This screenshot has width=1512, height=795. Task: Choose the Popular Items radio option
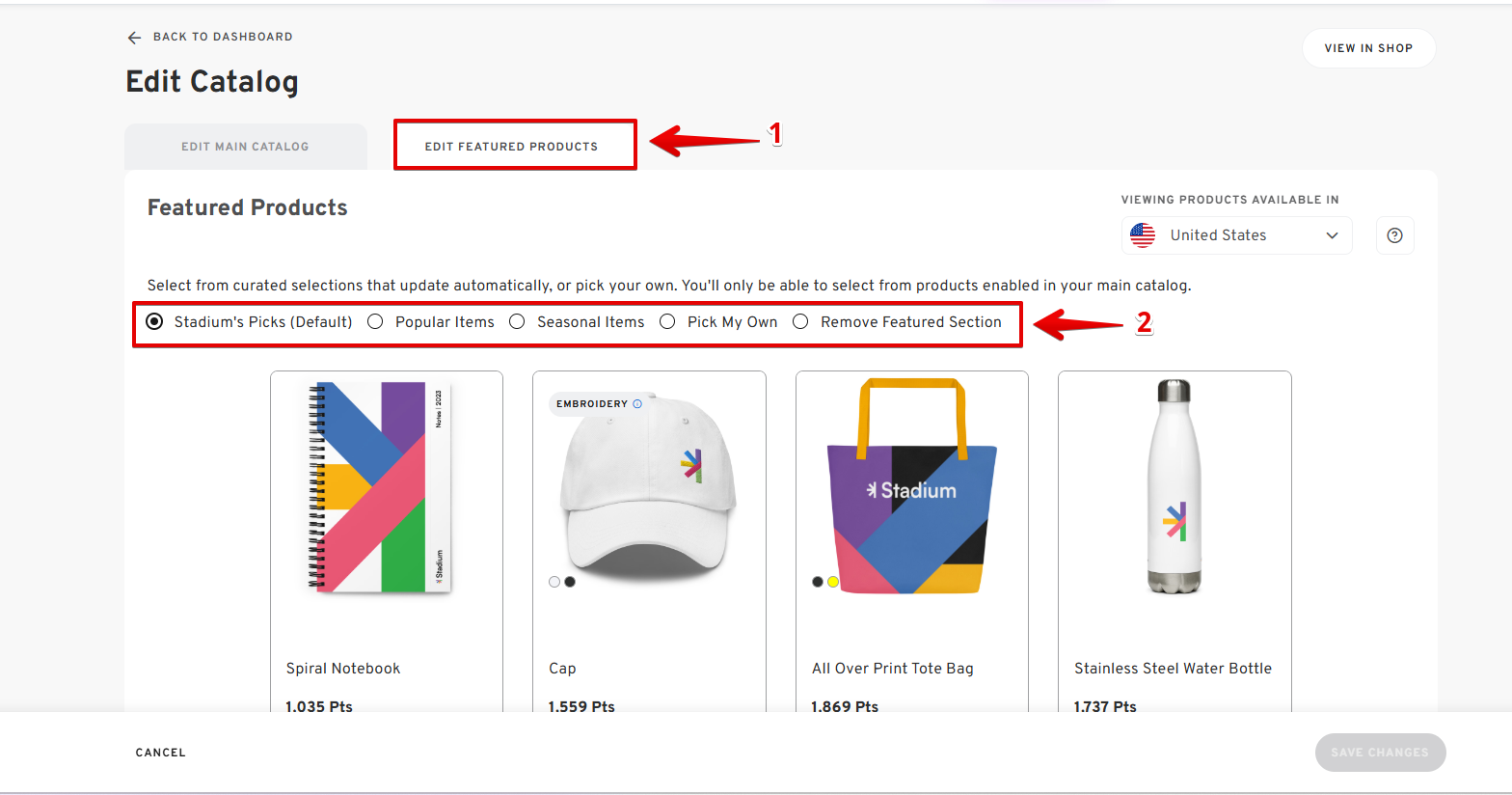pos(375,322)
